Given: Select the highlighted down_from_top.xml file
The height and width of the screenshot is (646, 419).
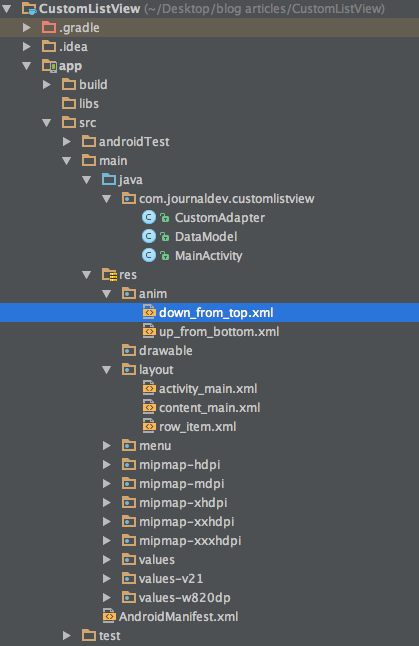Looking at the screenshot, I should click(x=216, y=313).
